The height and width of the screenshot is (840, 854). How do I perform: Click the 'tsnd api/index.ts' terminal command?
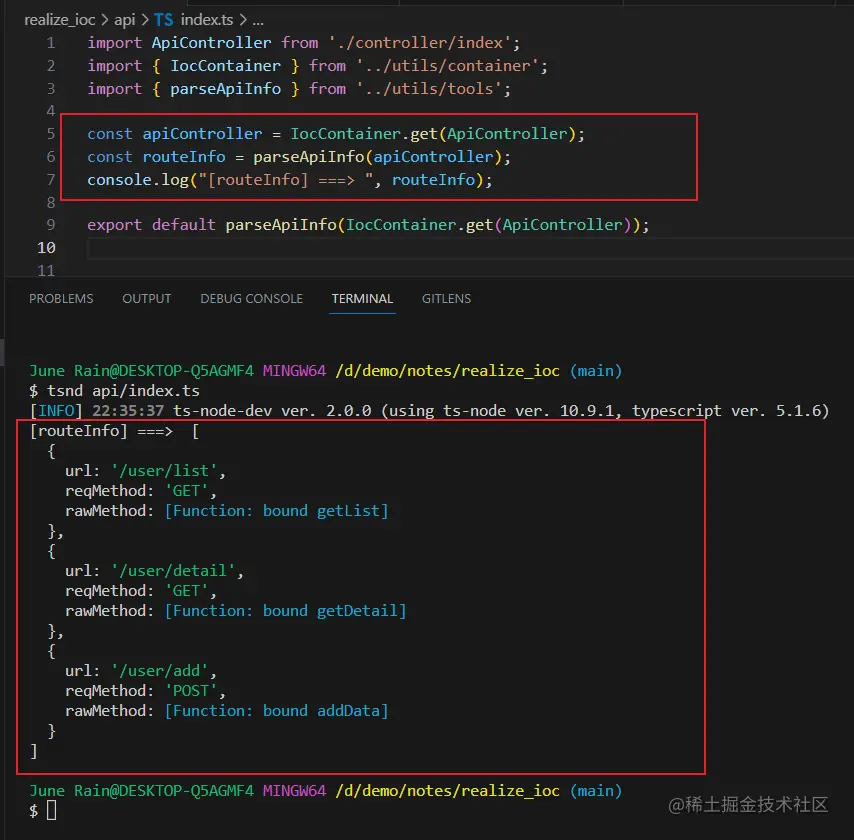(x=123, y=391)
